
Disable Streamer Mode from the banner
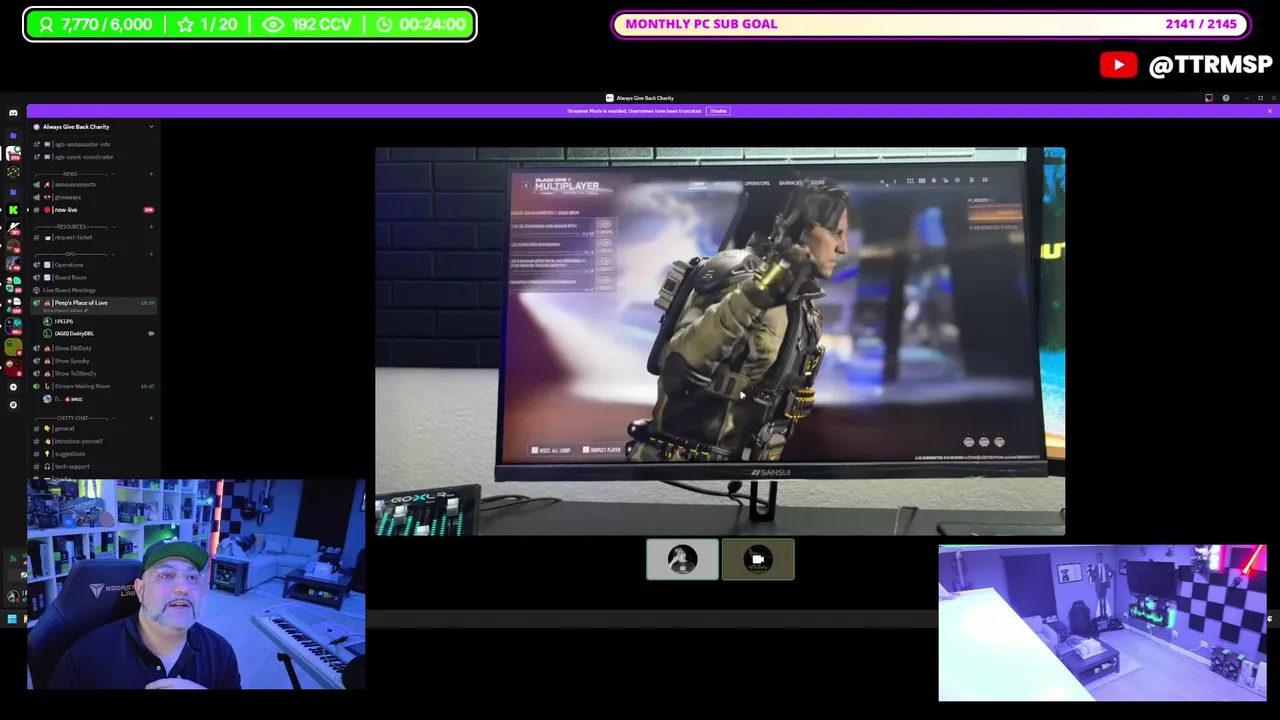click(718, 110)
